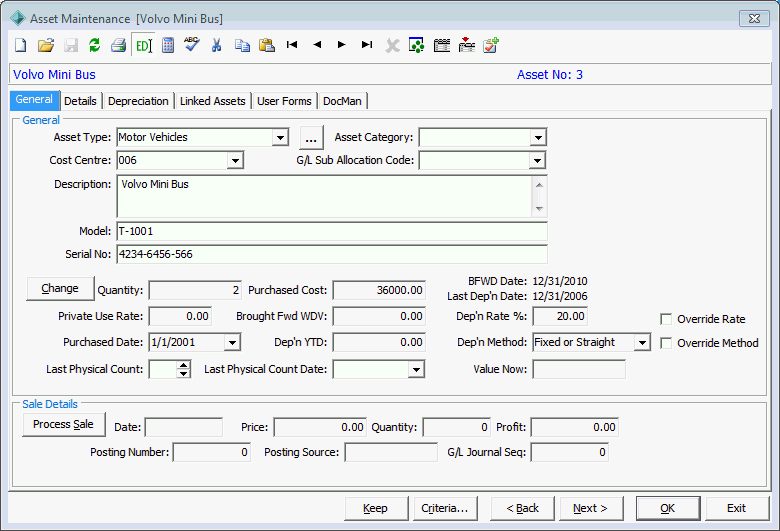Viewport: 780px width, 531px height.
Task: Go to first record icon
Action: (x=292, y=45)
